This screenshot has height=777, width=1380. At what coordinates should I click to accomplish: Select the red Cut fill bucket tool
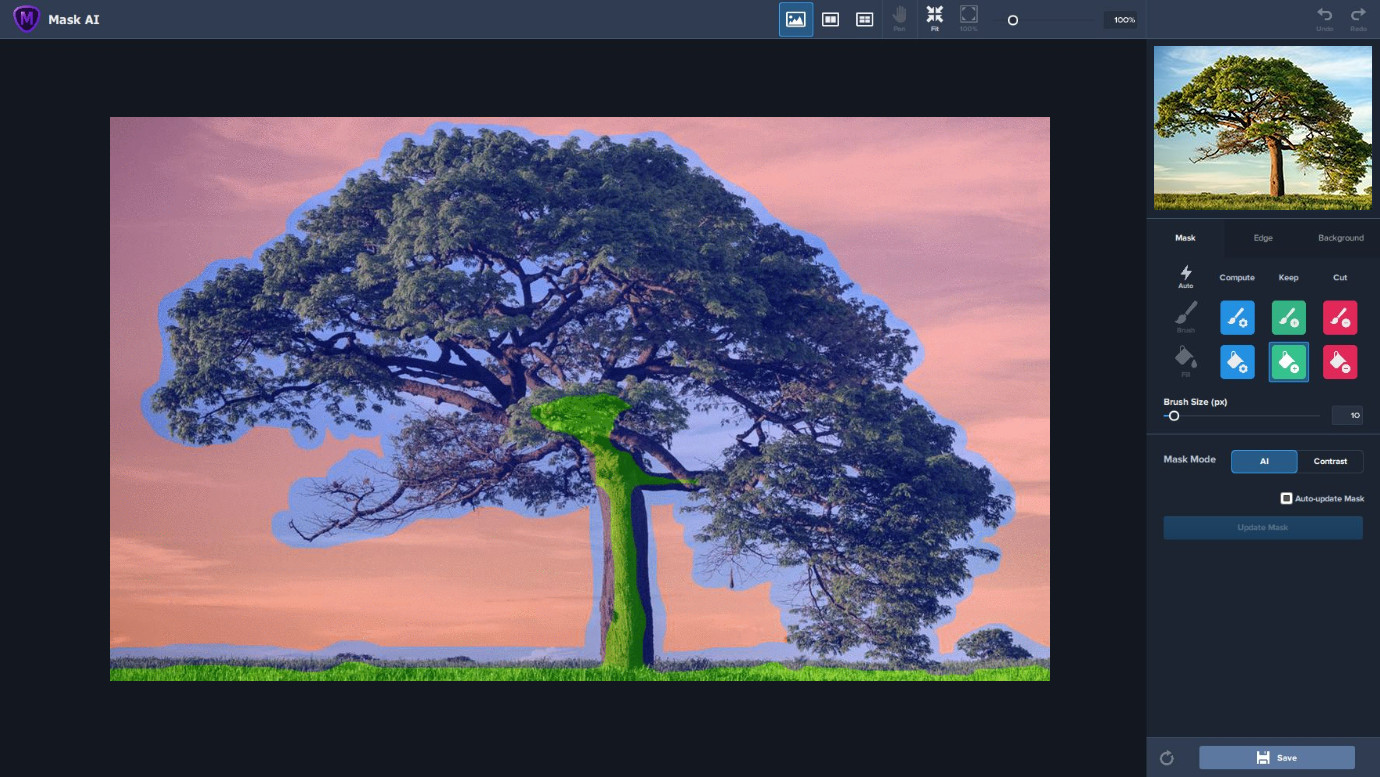click(1340, 362)
